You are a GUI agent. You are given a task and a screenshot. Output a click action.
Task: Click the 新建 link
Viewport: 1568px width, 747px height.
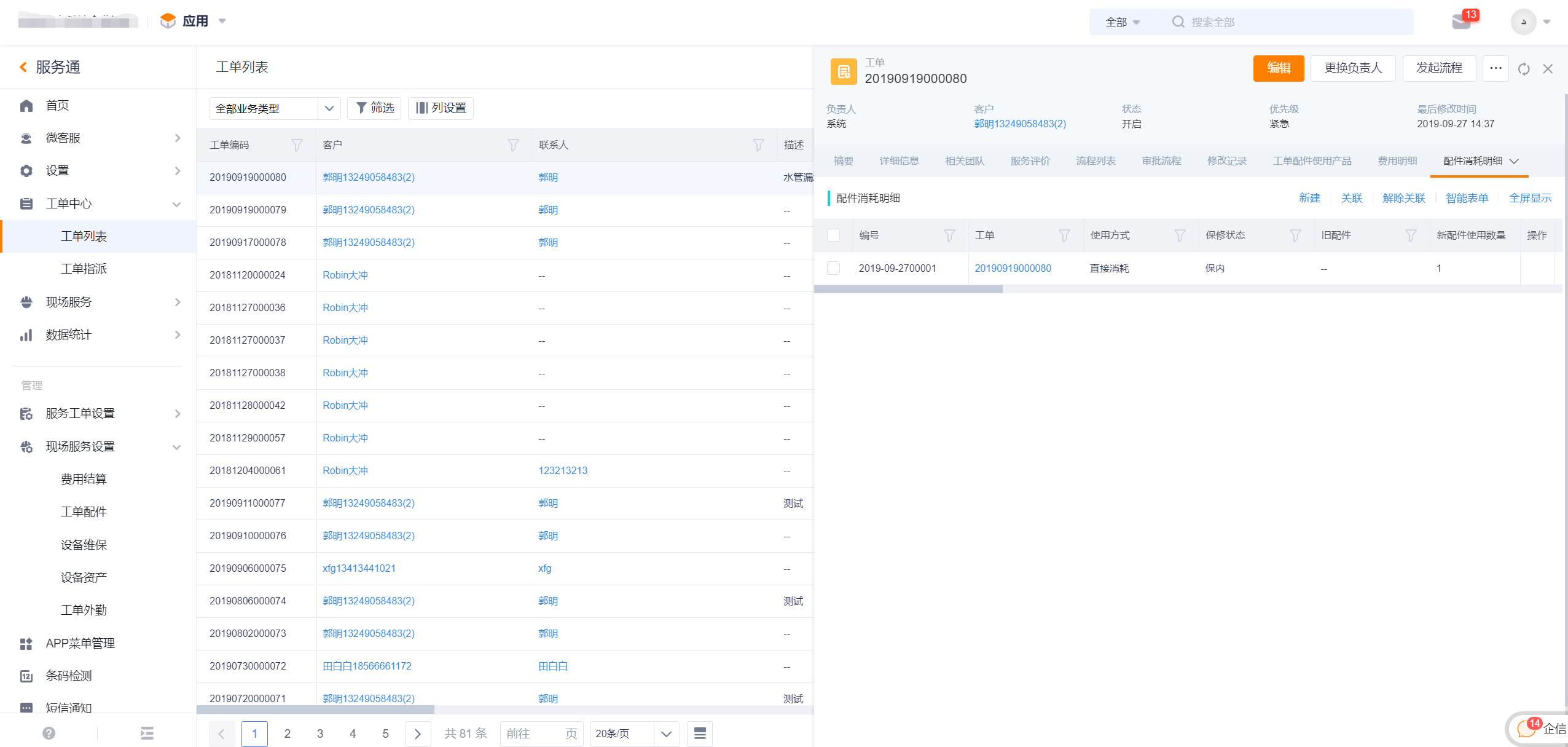click(1309, 198)
